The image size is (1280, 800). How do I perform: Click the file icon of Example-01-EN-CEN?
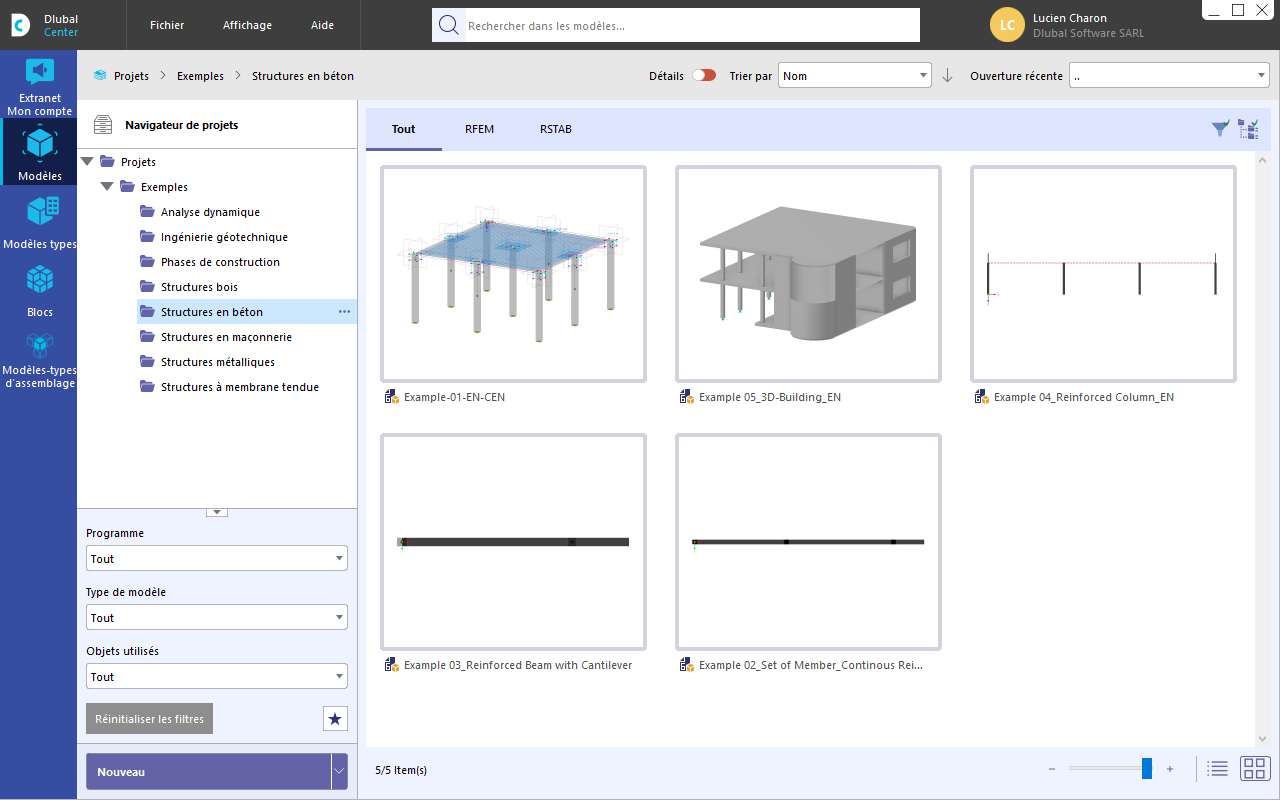(x=392, y=397)
